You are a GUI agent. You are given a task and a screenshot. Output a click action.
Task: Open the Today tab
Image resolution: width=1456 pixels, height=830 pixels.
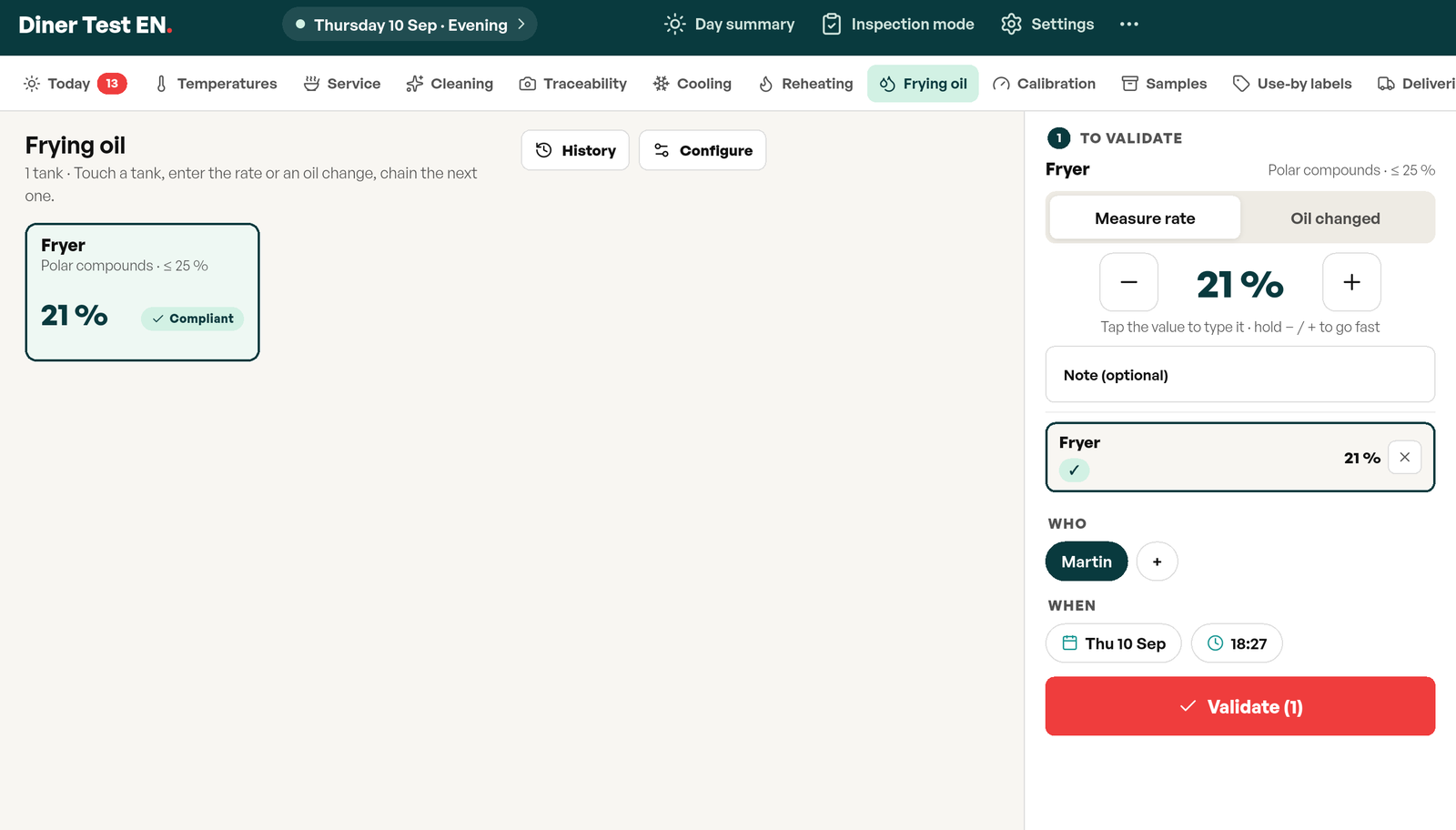pyautogui.click(x=75, y=84)
